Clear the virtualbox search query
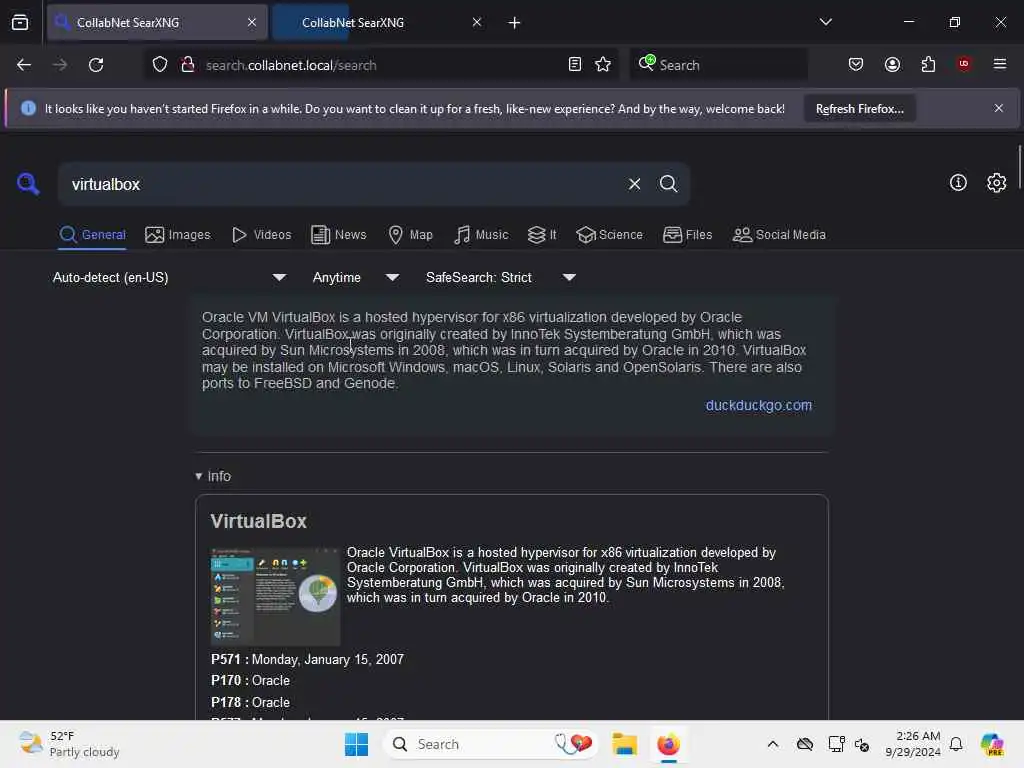1024x768 pixels. [634, 184]
